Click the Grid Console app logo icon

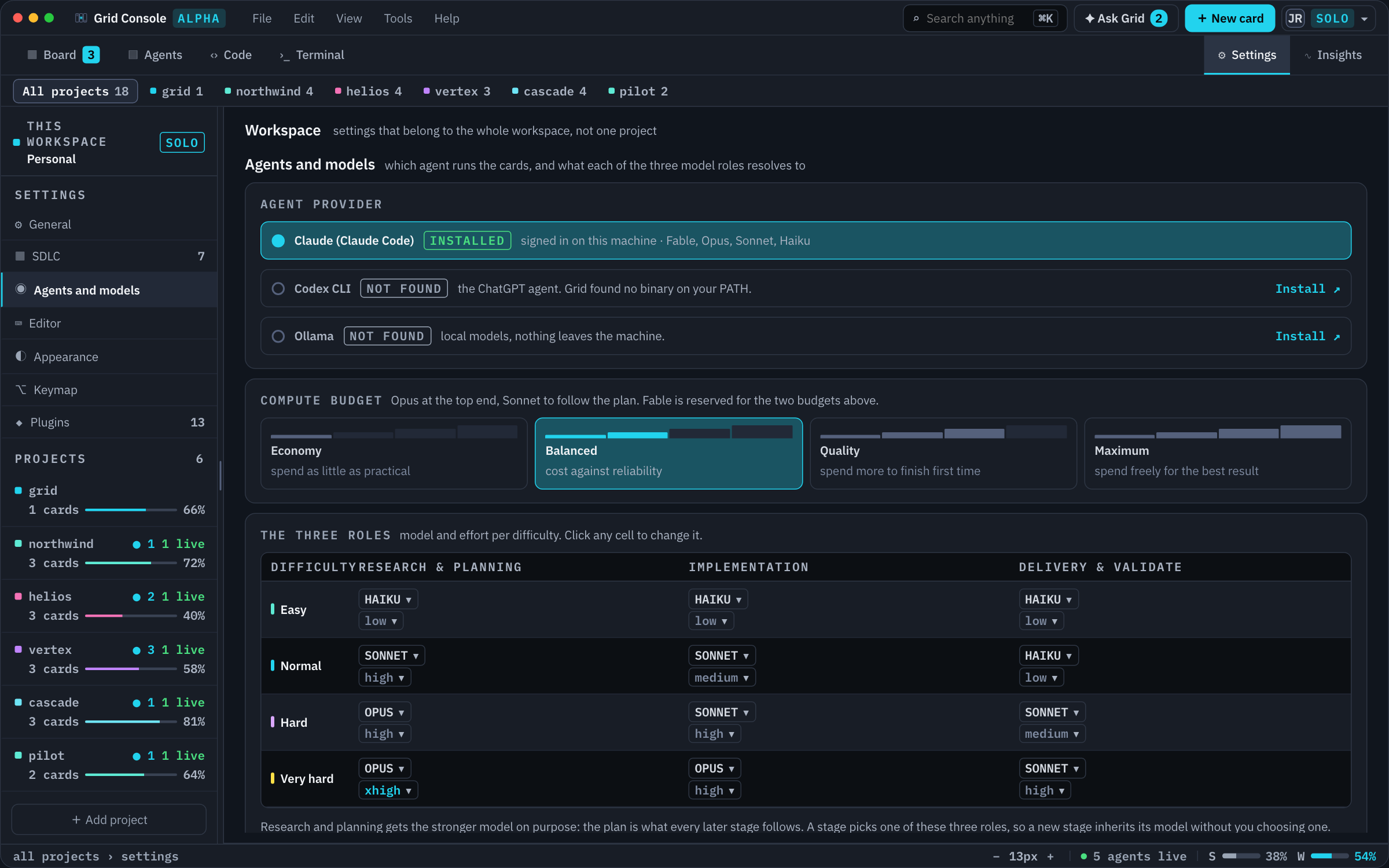(x=81, y=18)
